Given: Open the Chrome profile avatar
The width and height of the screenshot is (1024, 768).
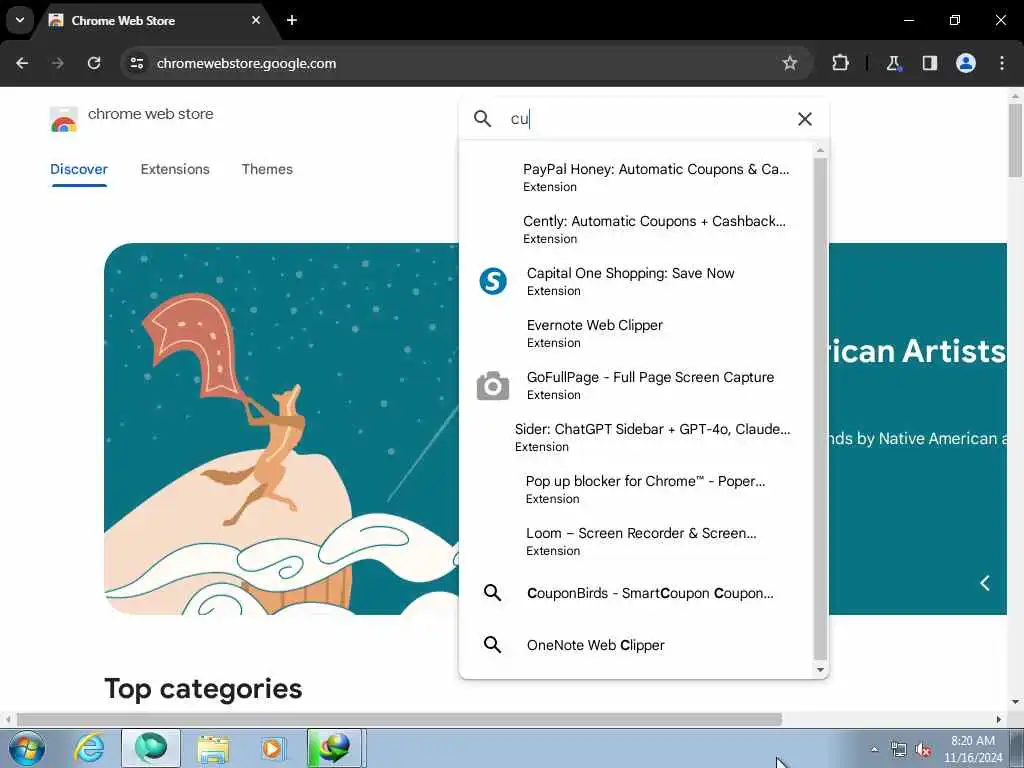Looking at the screenshot, I should [x=966, y=63].
